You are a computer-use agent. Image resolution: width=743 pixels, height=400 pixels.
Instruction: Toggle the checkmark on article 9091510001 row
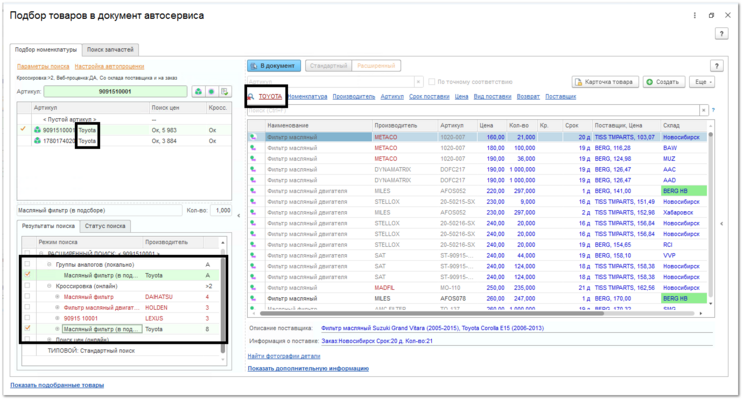tap(23, 129)
